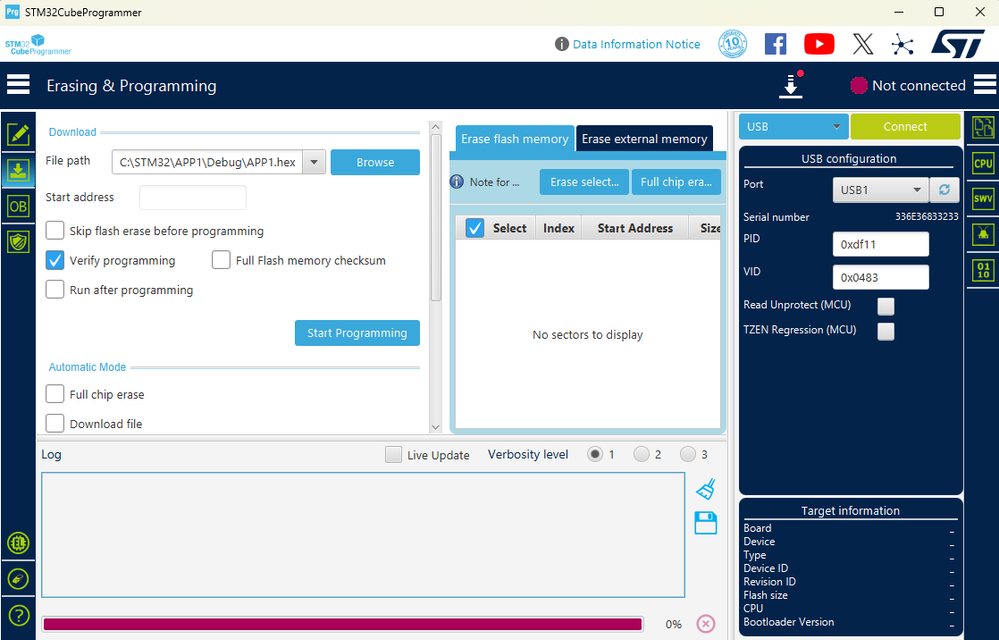Open the help question mark icon
The image size is (999, 640).
tap(18, 615)
